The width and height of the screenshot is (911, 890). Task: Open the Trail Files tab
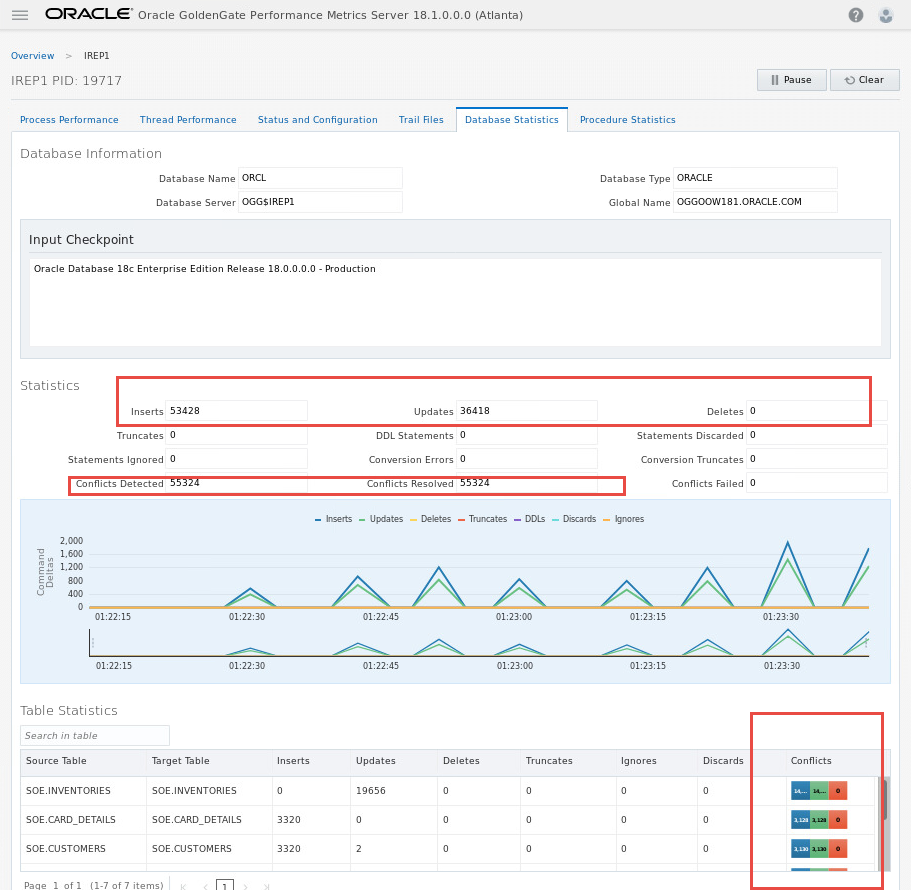[x=421, y=120]
